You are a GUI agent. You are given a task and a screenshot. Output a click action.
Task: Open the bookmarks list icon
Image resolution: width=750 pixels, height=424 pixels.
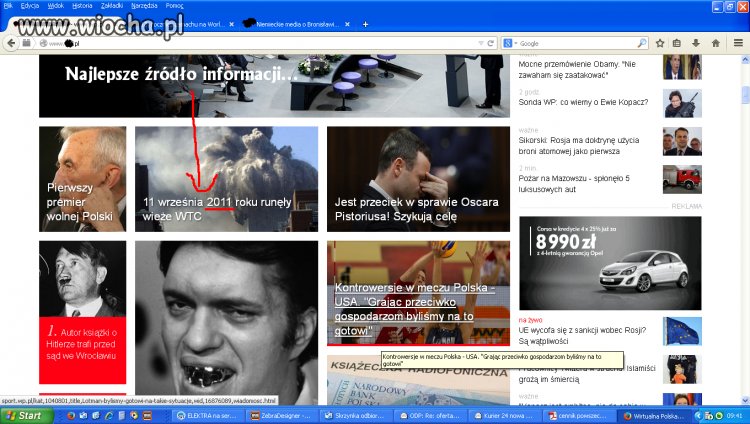[677, 43]
